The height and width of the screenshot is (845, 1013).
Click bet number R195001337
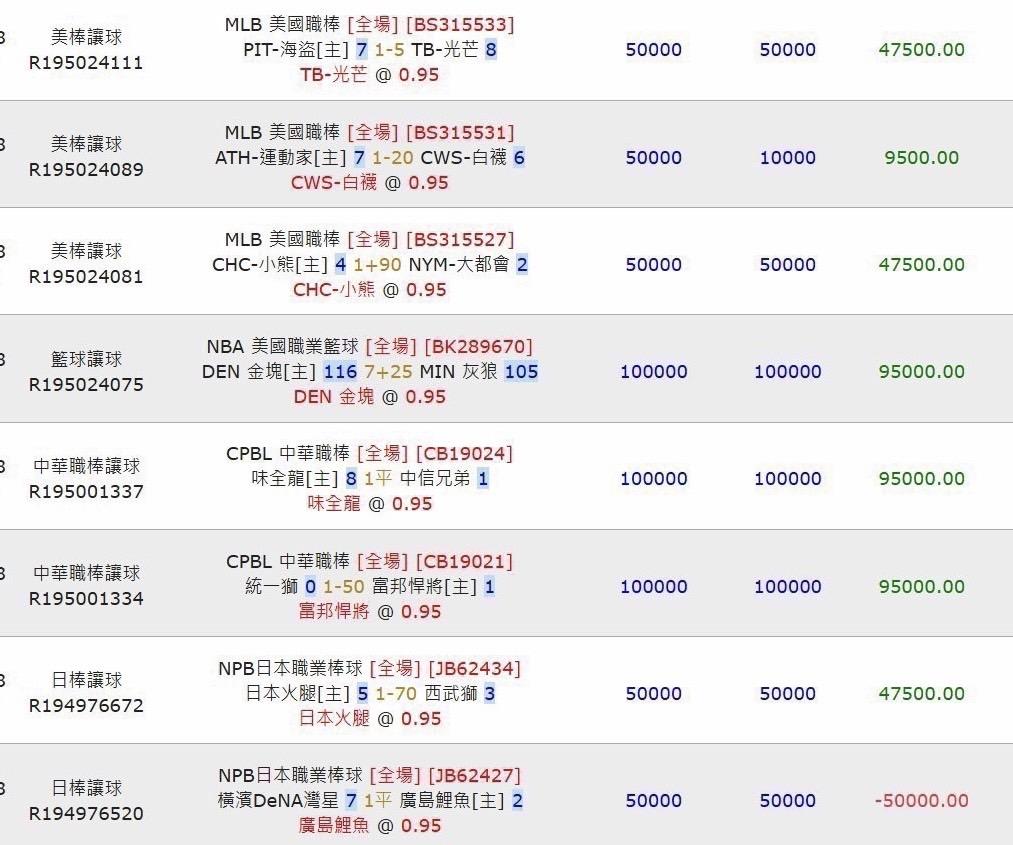pyautogui.click(x=86, y=492)
